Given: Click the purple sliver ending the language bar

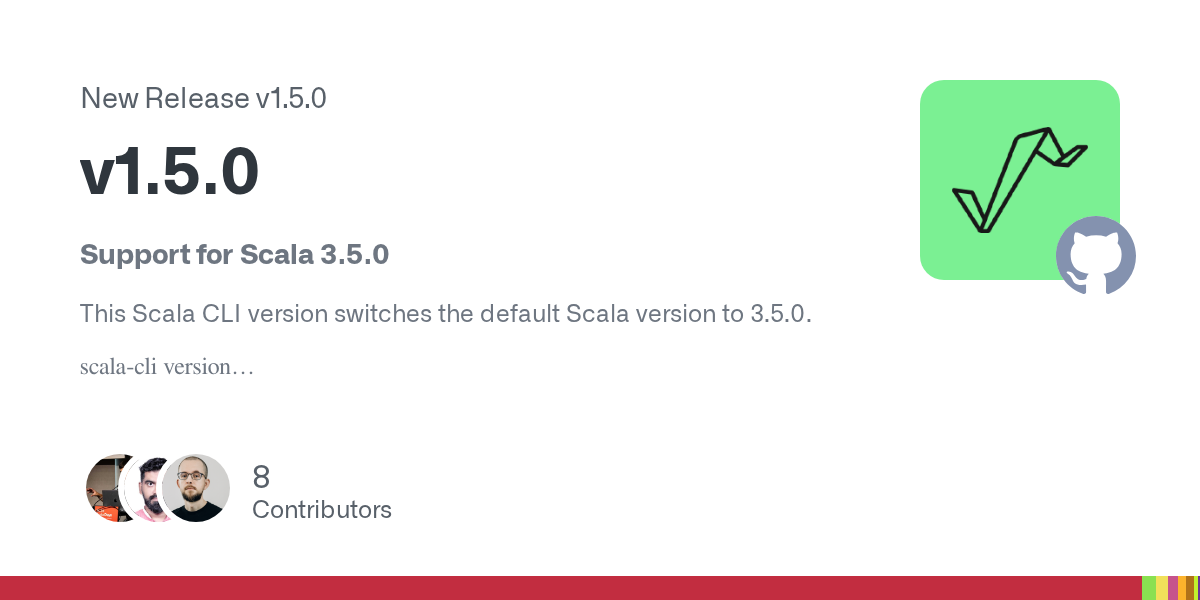Looking at the screenshot, I should coord(1198,588).
